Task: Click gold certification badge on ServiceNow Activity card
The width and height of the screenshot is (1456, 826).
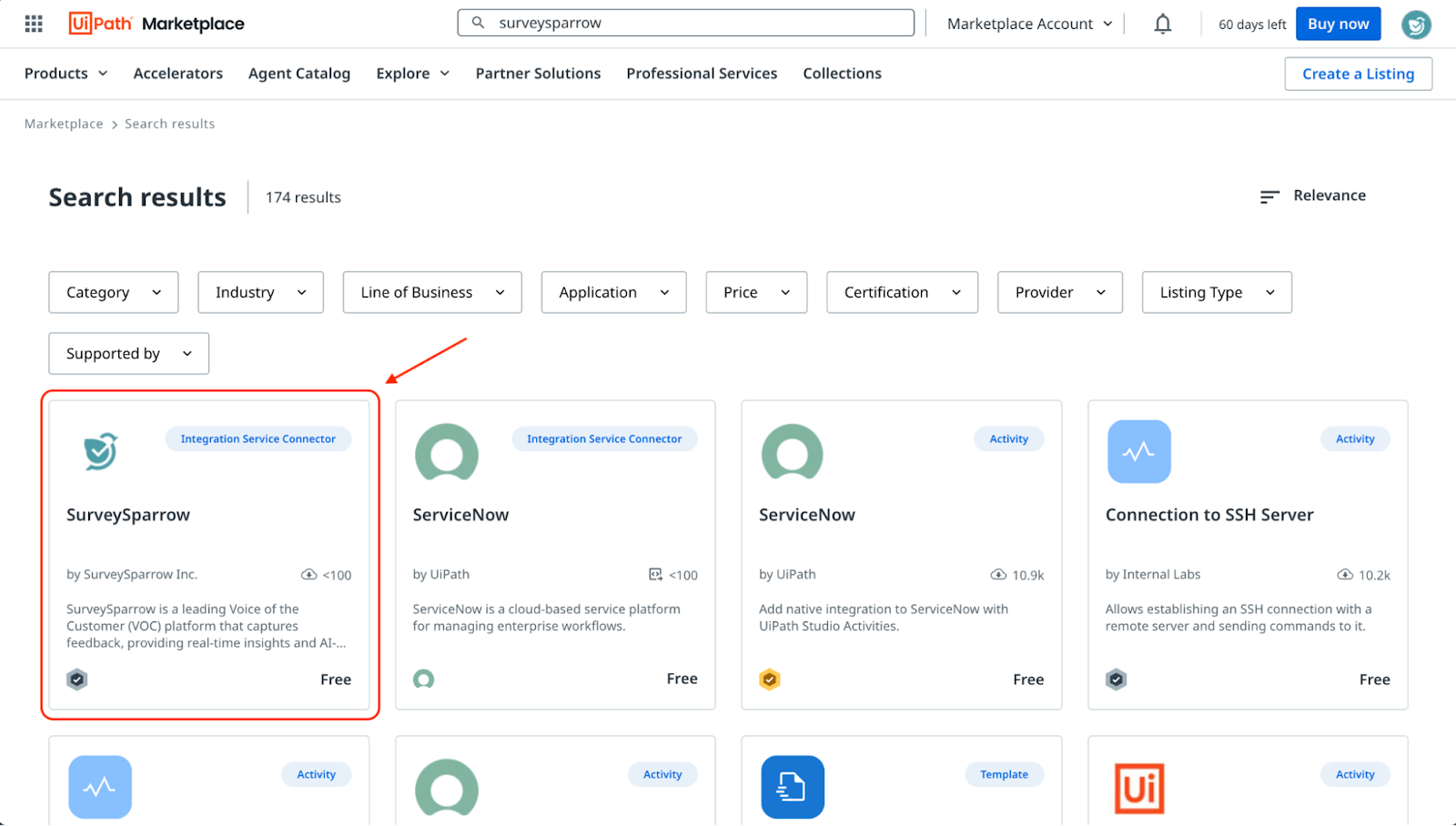Action: (x=770, y=680)
